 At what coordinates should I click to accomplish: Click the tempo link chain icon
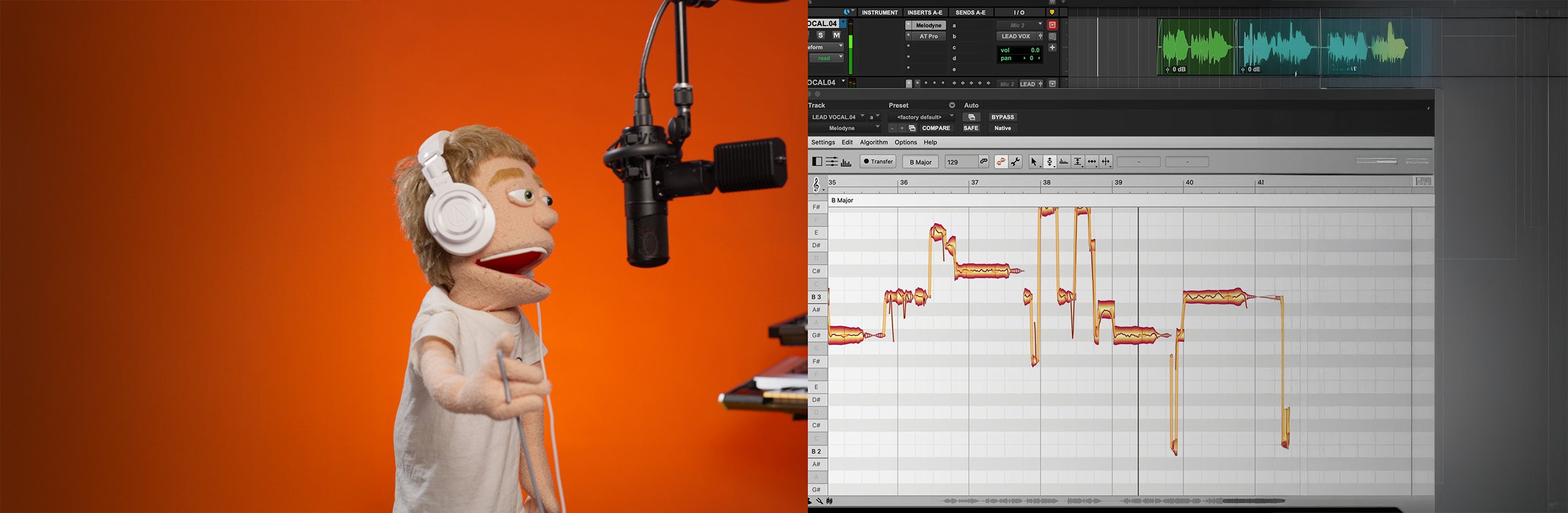[984, 162]
